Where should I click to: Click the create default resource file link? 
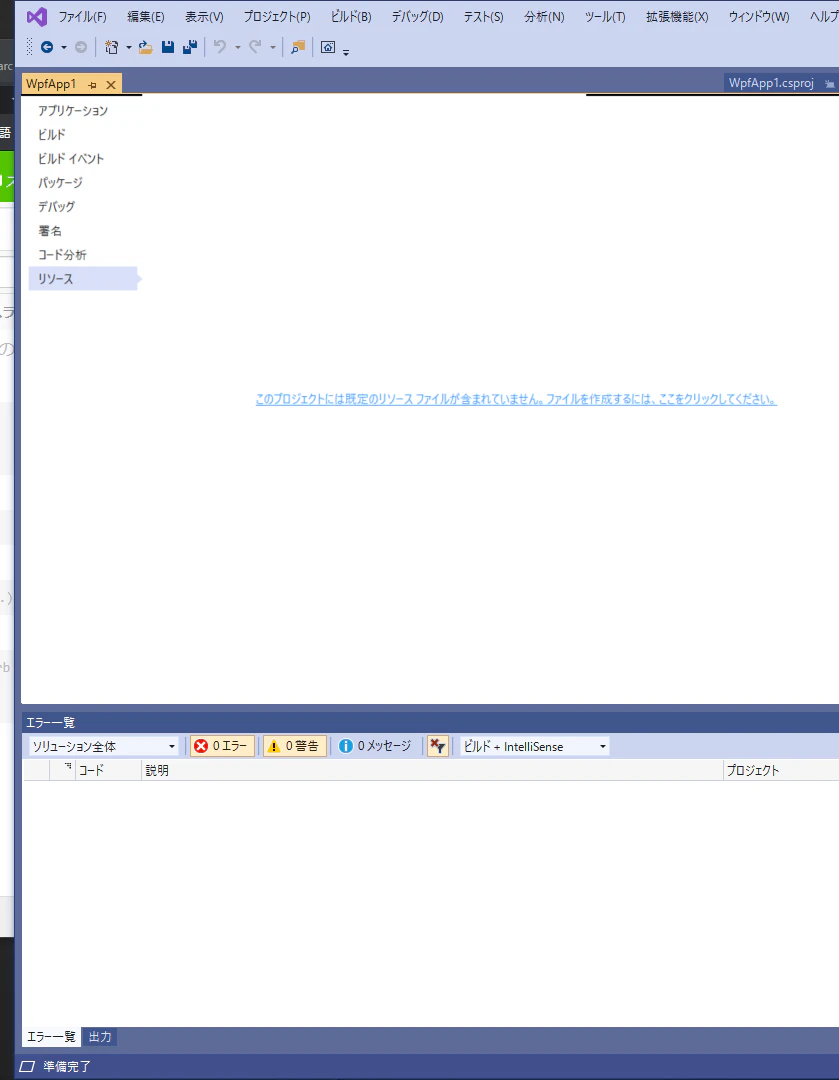tap(516, 399)
